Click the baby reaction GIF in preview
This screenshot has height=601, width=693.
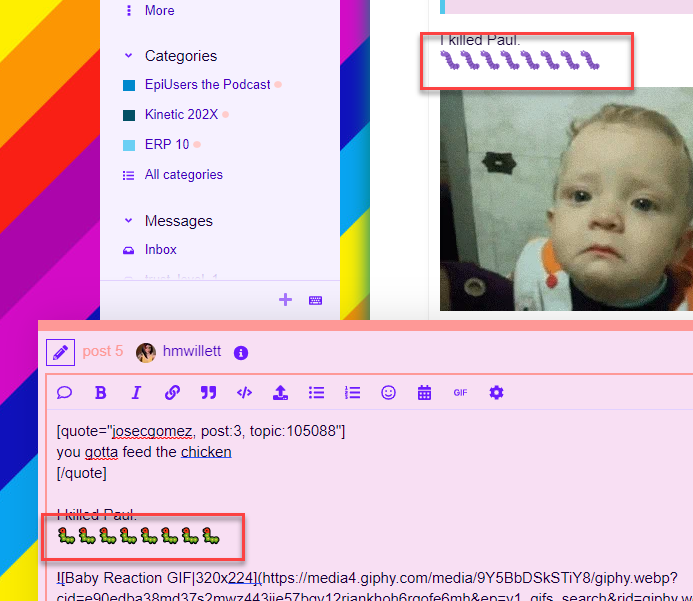click(x=566, y=199)
